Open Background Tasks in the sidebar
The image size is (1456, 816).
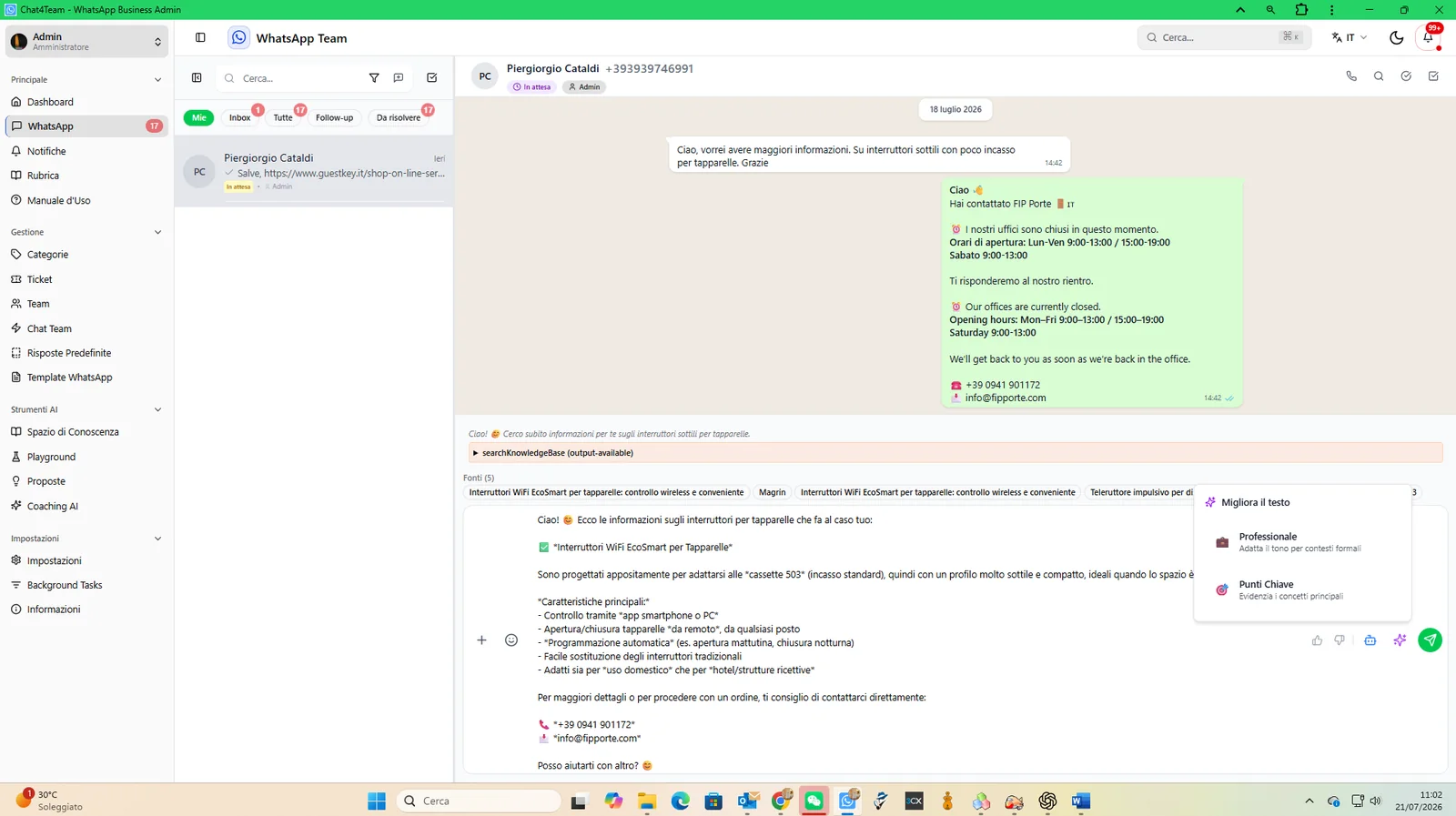[x=86, y=585]
